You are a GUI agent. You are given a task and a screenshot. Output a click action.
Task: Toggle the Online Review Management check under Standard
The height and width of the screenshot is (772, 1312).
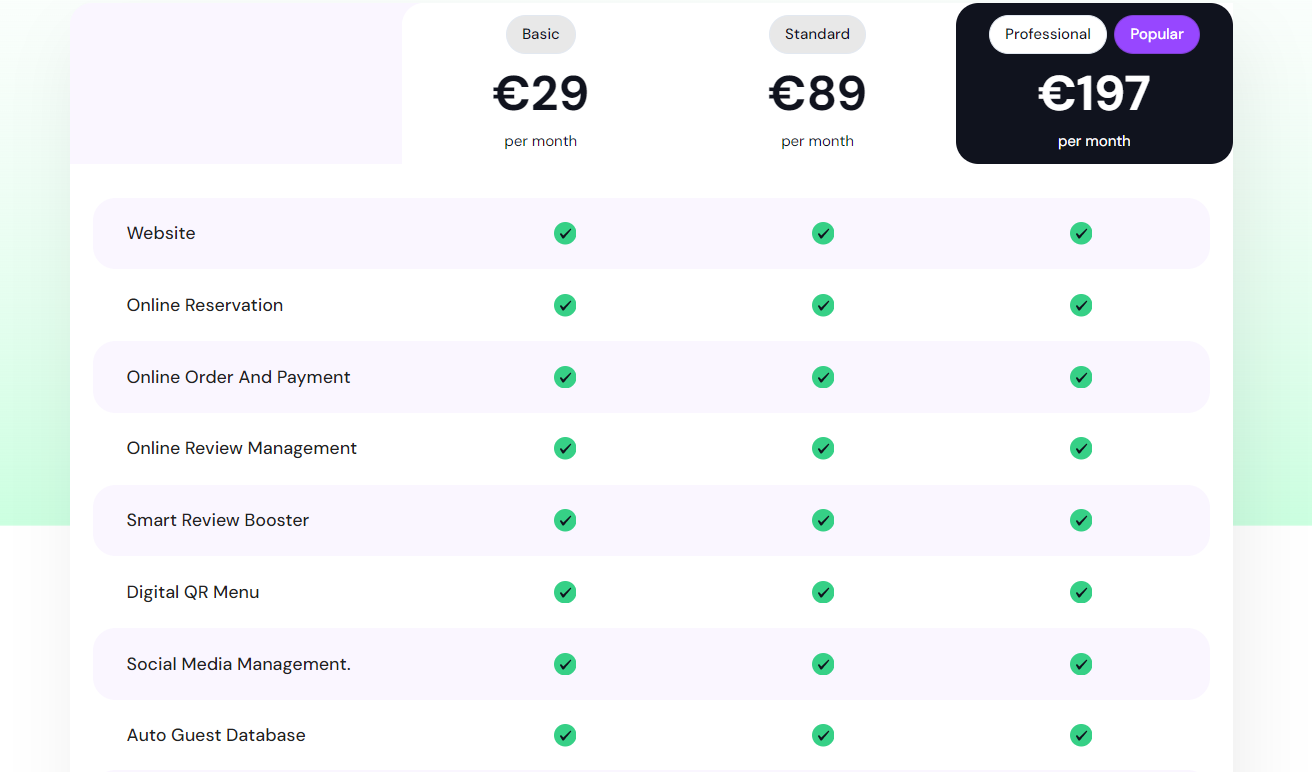(x=822, y=448)
